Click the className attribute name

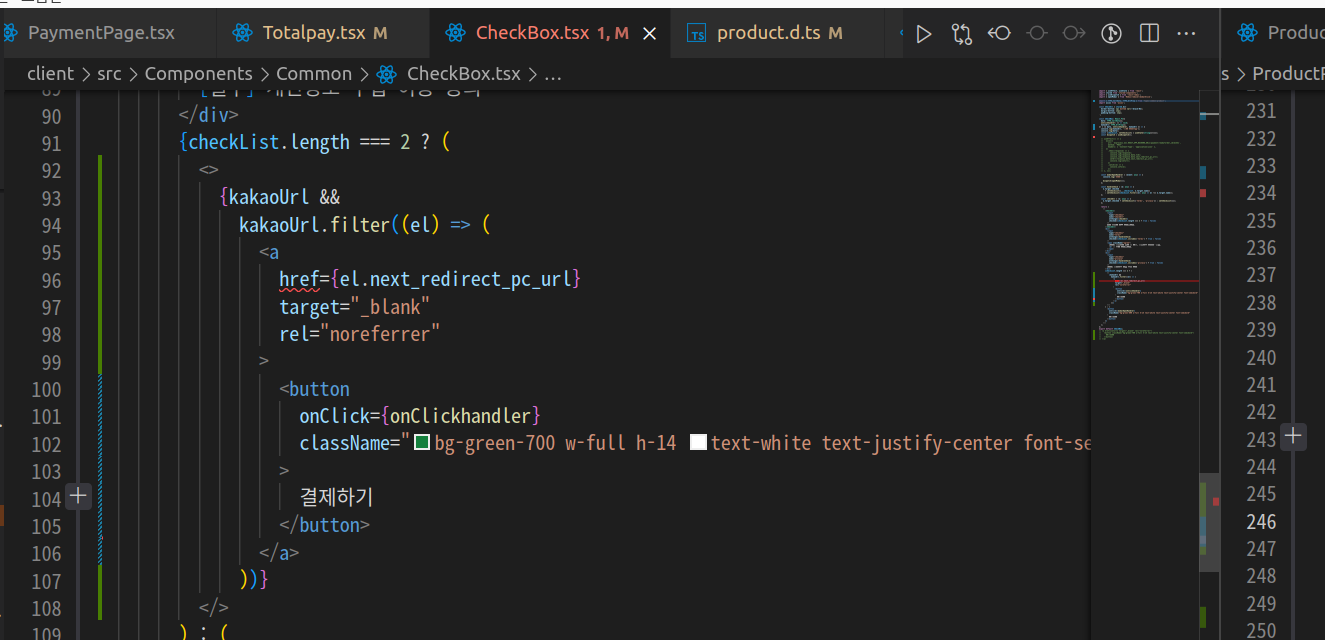[x=344, y=442]
